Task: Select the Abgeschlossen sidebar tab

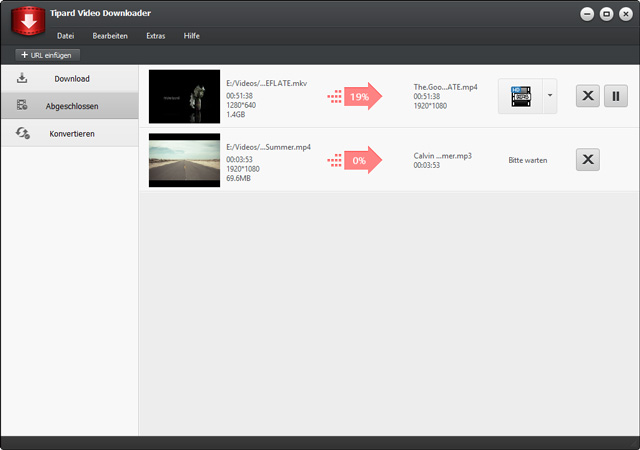Action: click(70, 106)
